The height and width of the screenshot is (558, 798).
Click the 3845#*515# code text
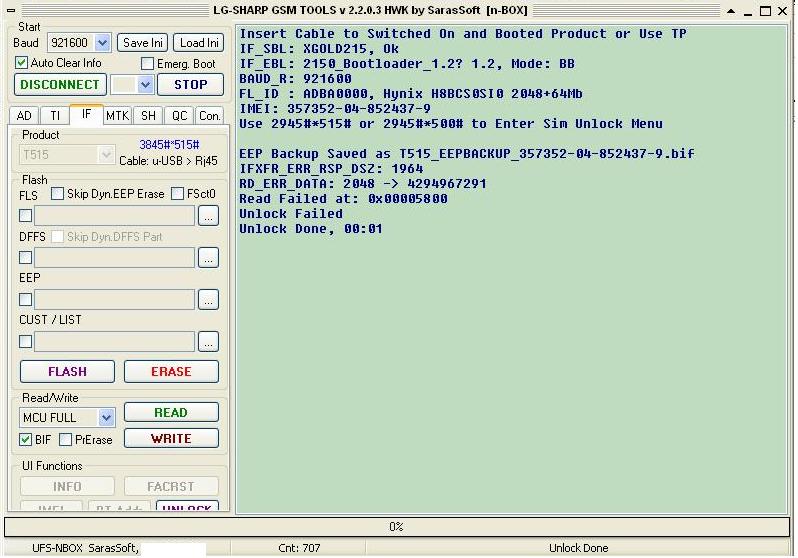click(169, 145)
